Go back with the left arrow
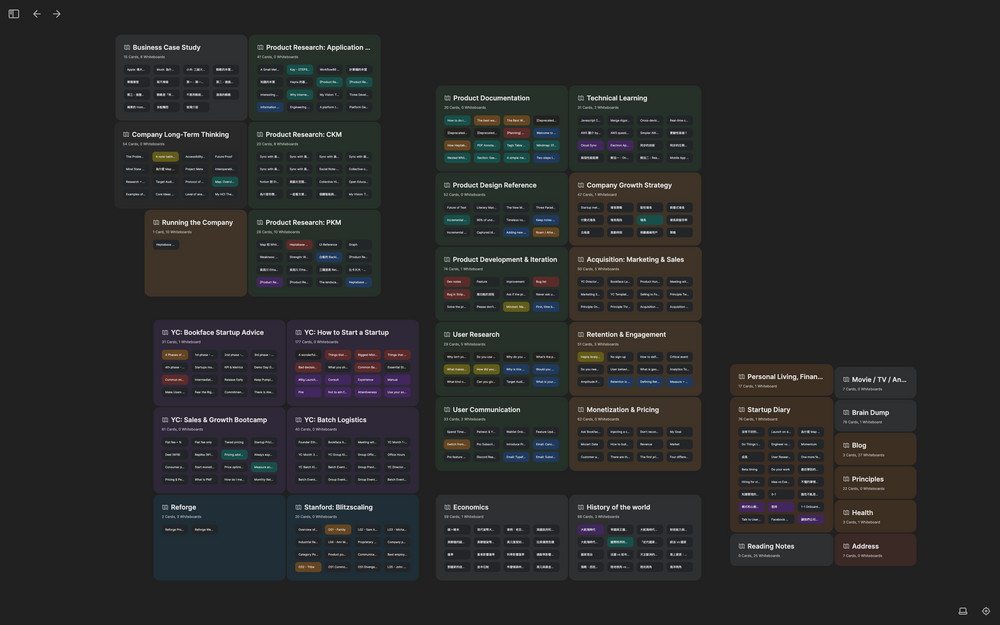 pos(37,14)
